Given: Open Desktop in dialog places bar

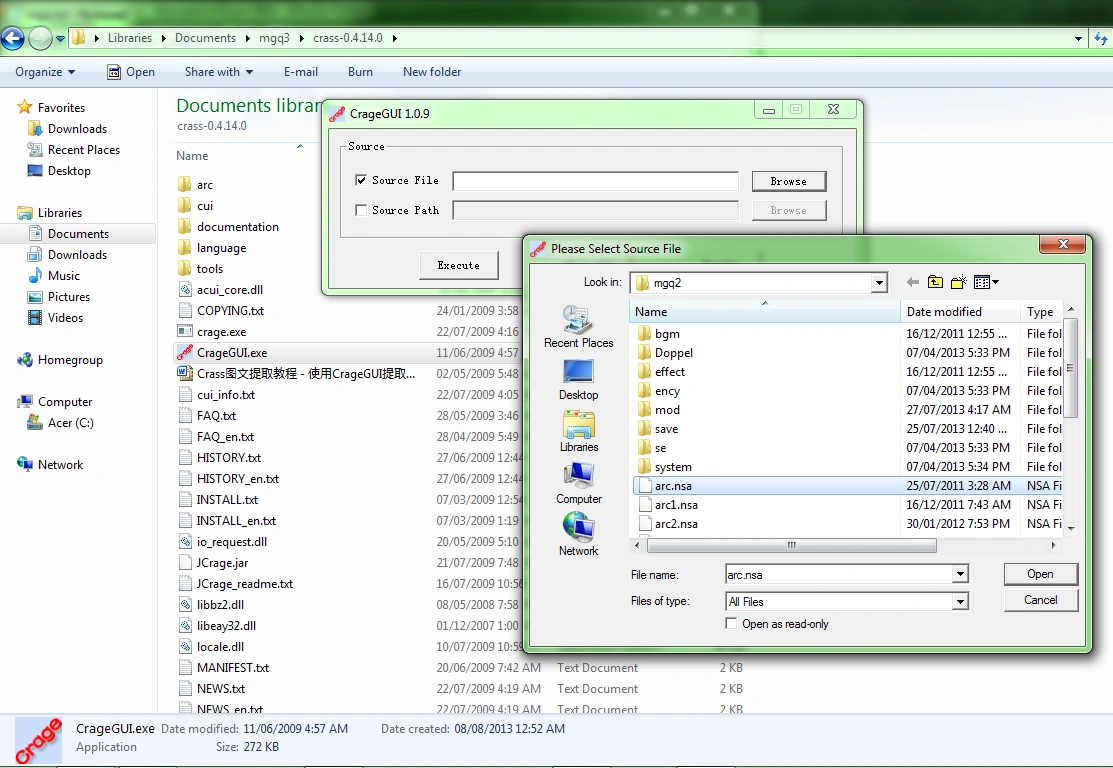Looking at the screenshot, I should pos(579,380).
